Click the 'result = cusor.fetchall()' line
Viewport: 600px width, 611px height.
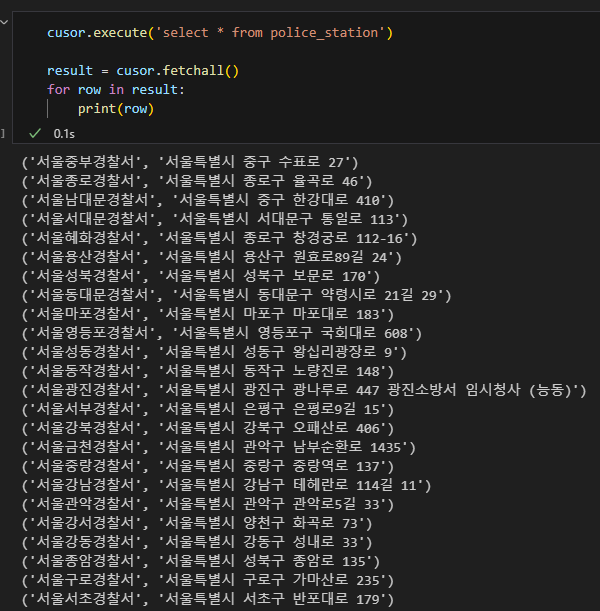(x=143, y=71)
